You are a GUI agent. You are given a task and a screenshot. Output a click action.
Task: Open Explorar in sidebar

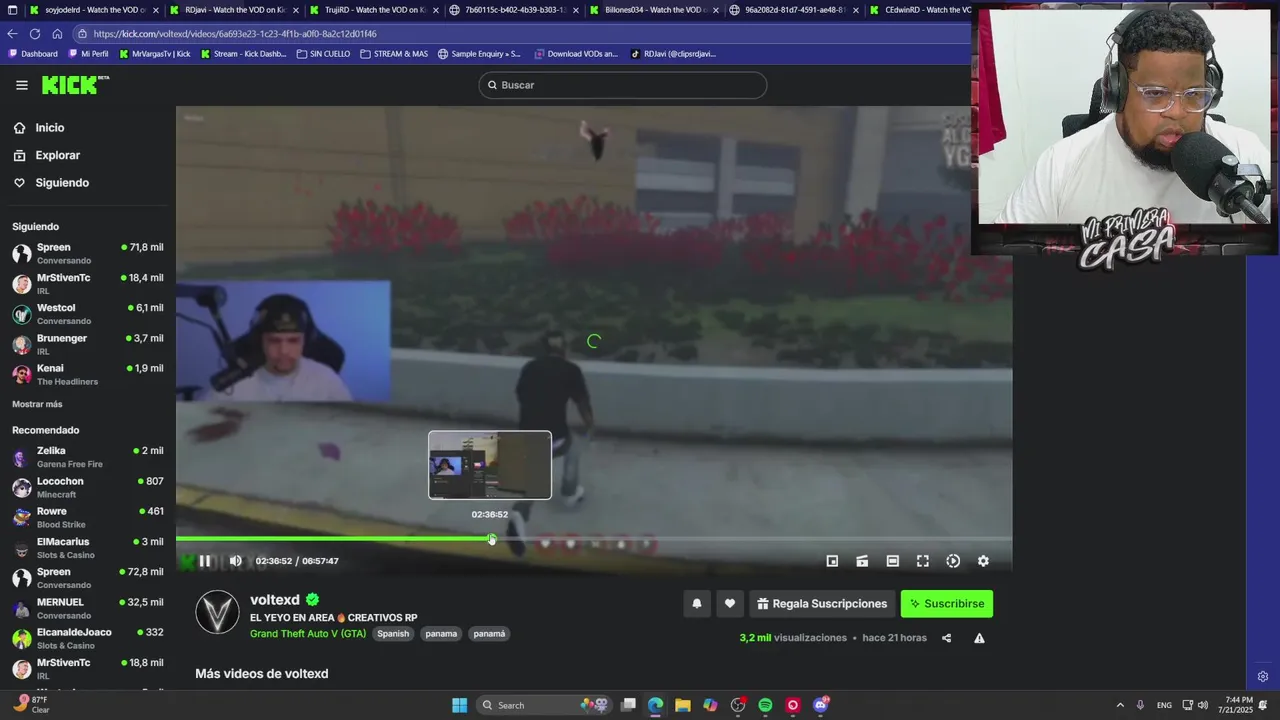click(x=47, y=155)
